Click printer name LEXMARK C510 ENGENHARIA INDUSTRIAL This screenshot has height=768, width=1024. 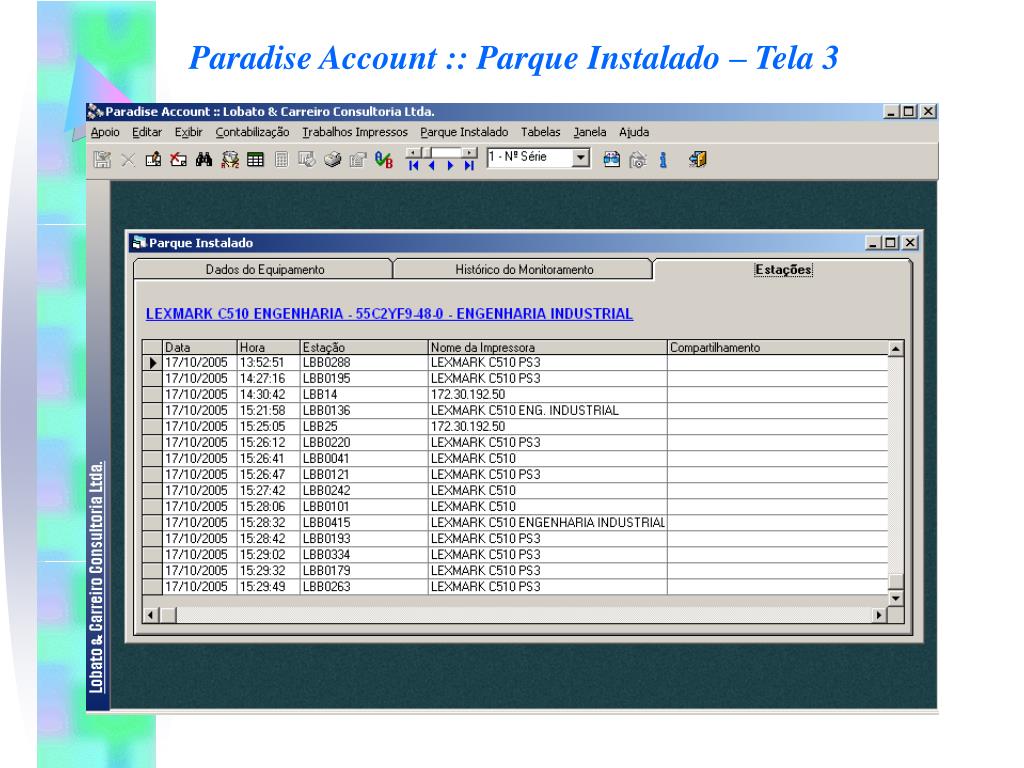pos(548,522)
